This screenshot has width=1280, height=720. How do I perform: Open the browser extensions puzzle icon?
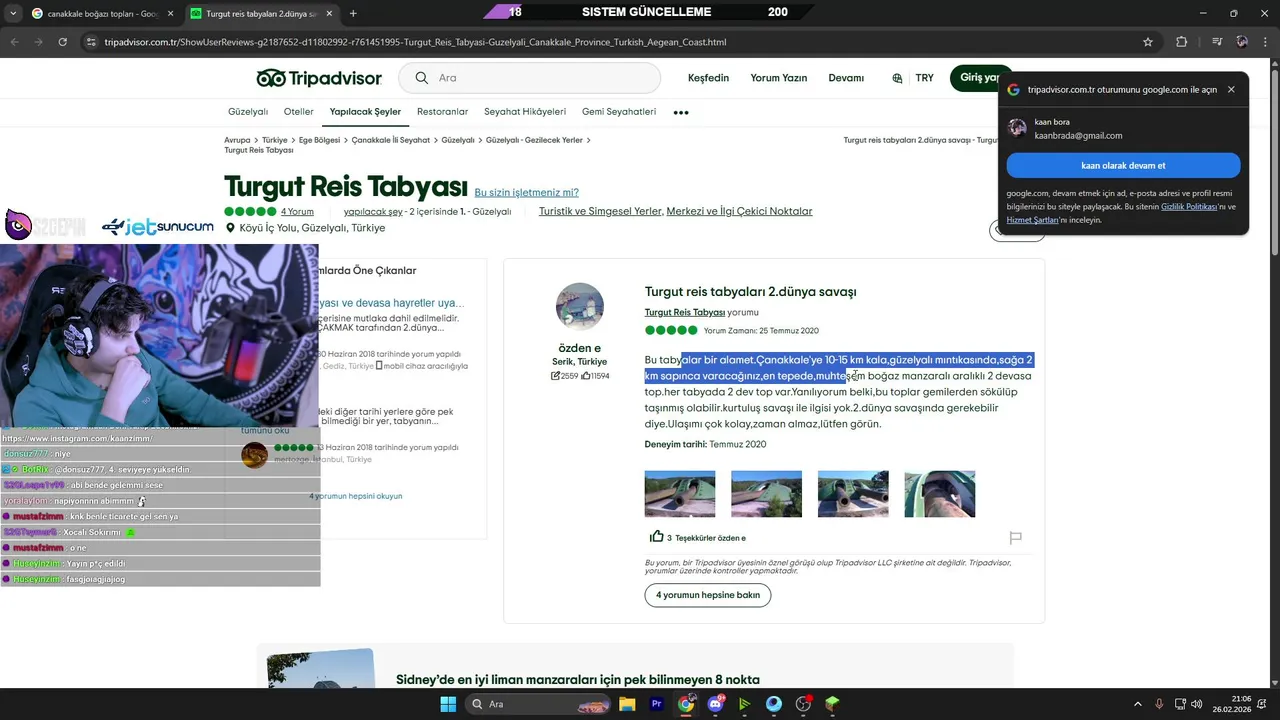click(x=1182, y=42)
